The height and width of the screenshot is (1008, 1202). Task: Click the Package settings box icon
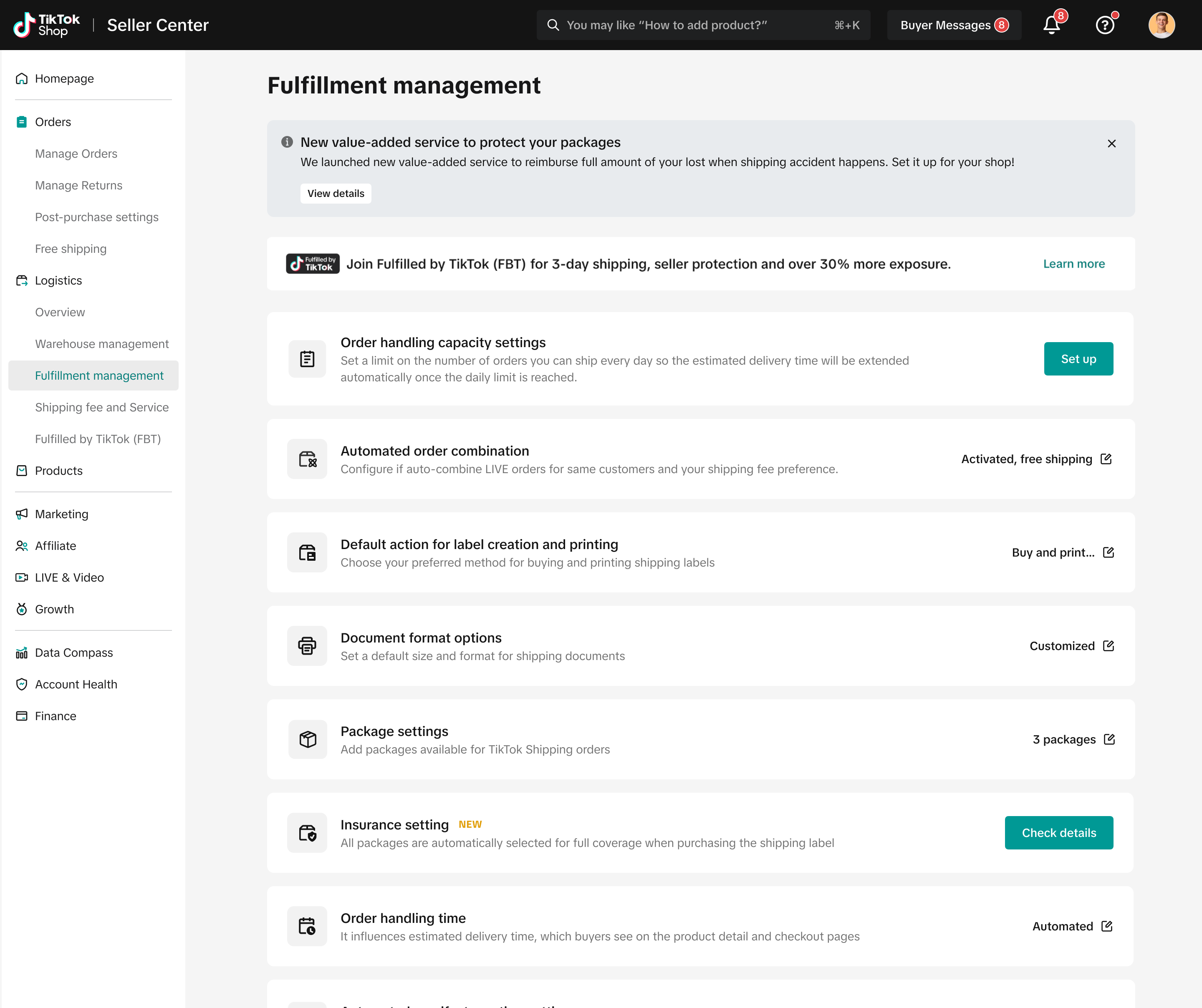click(307, 739)
